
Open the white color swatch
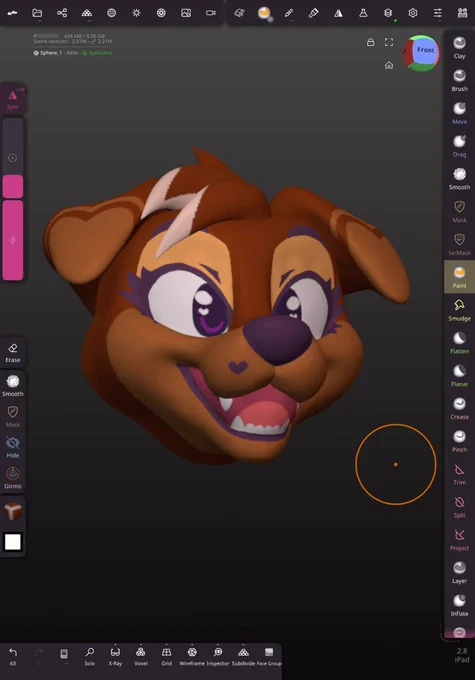tap(13, 542)
